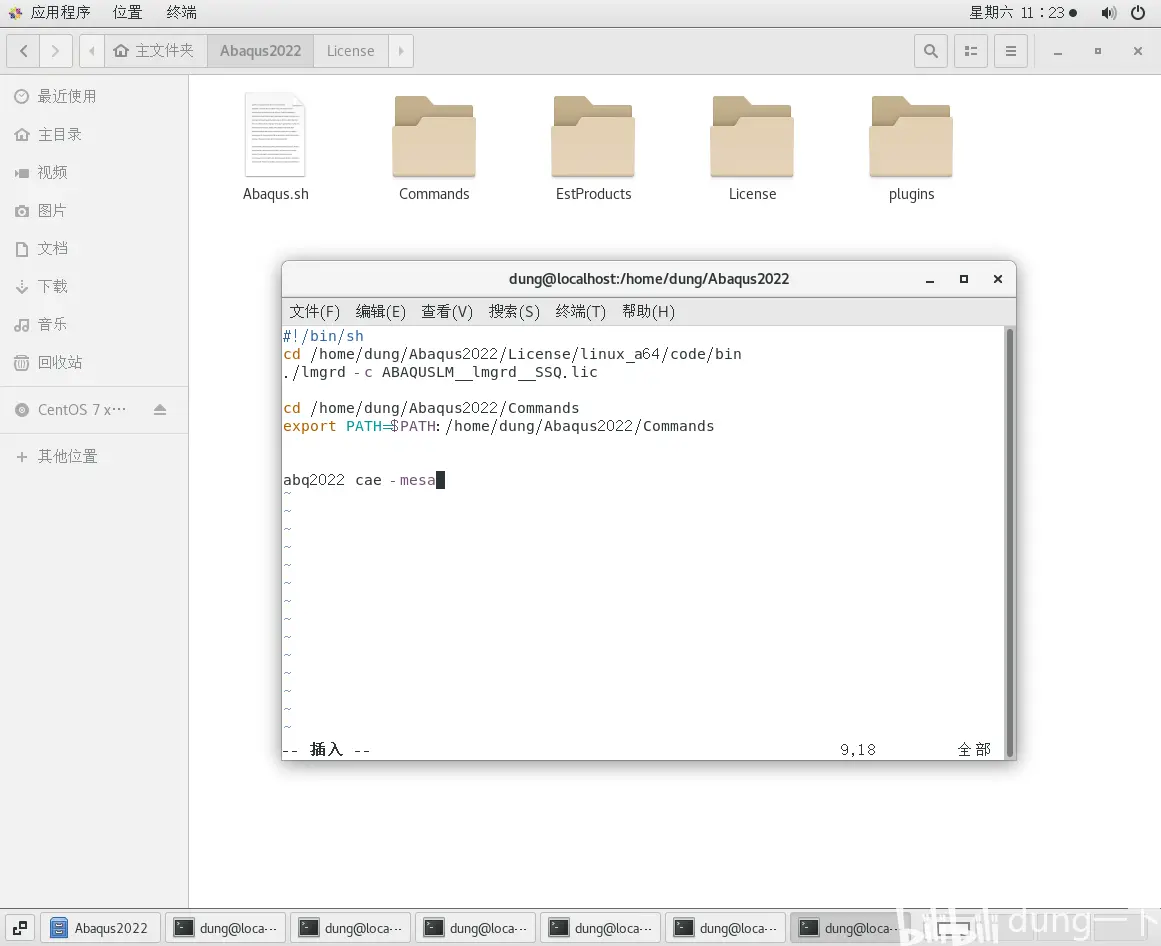Maximize the terminal window
1161x946 pixels.
click(964, 279)
